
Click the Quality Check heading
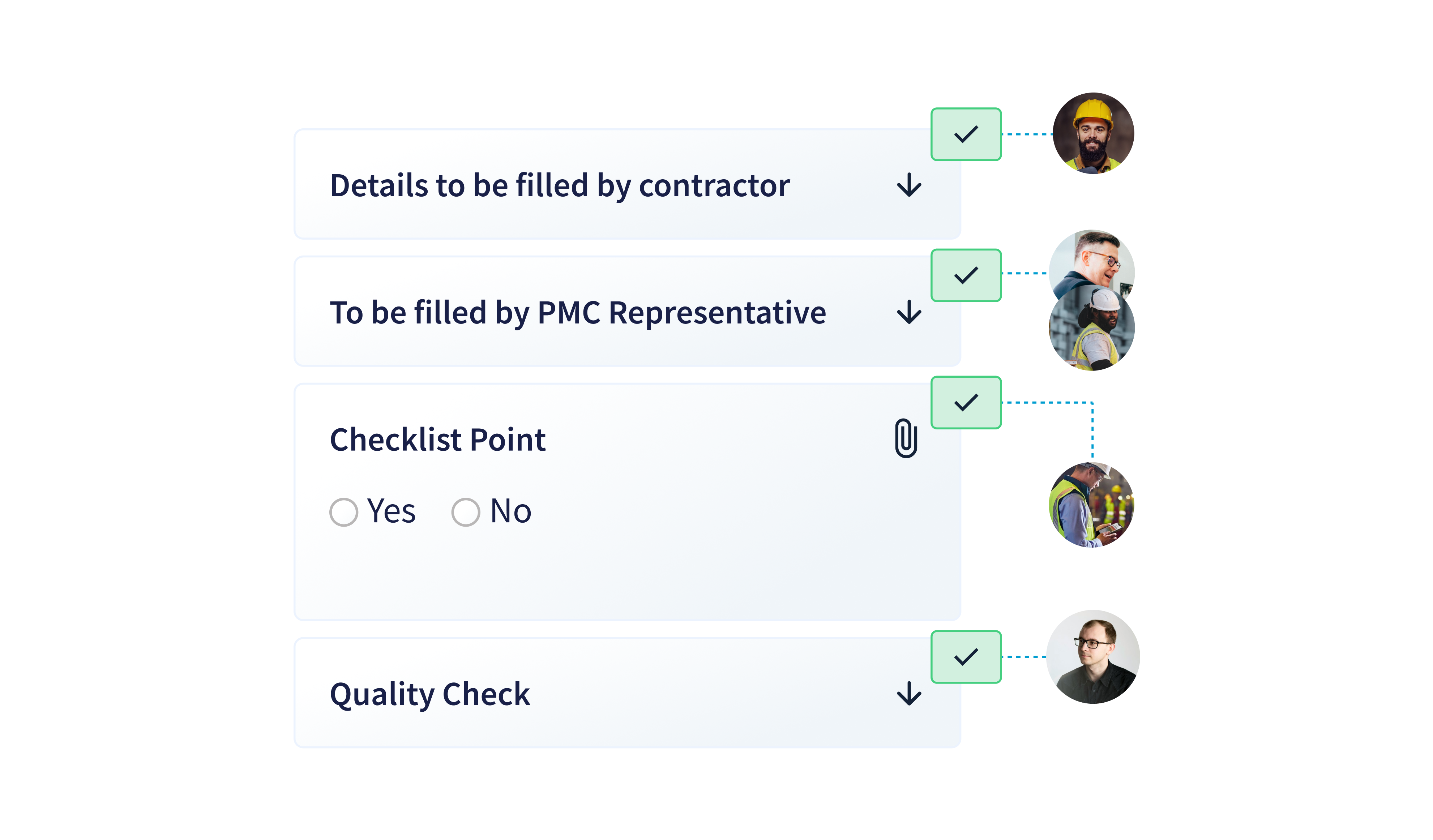[430, 694]
